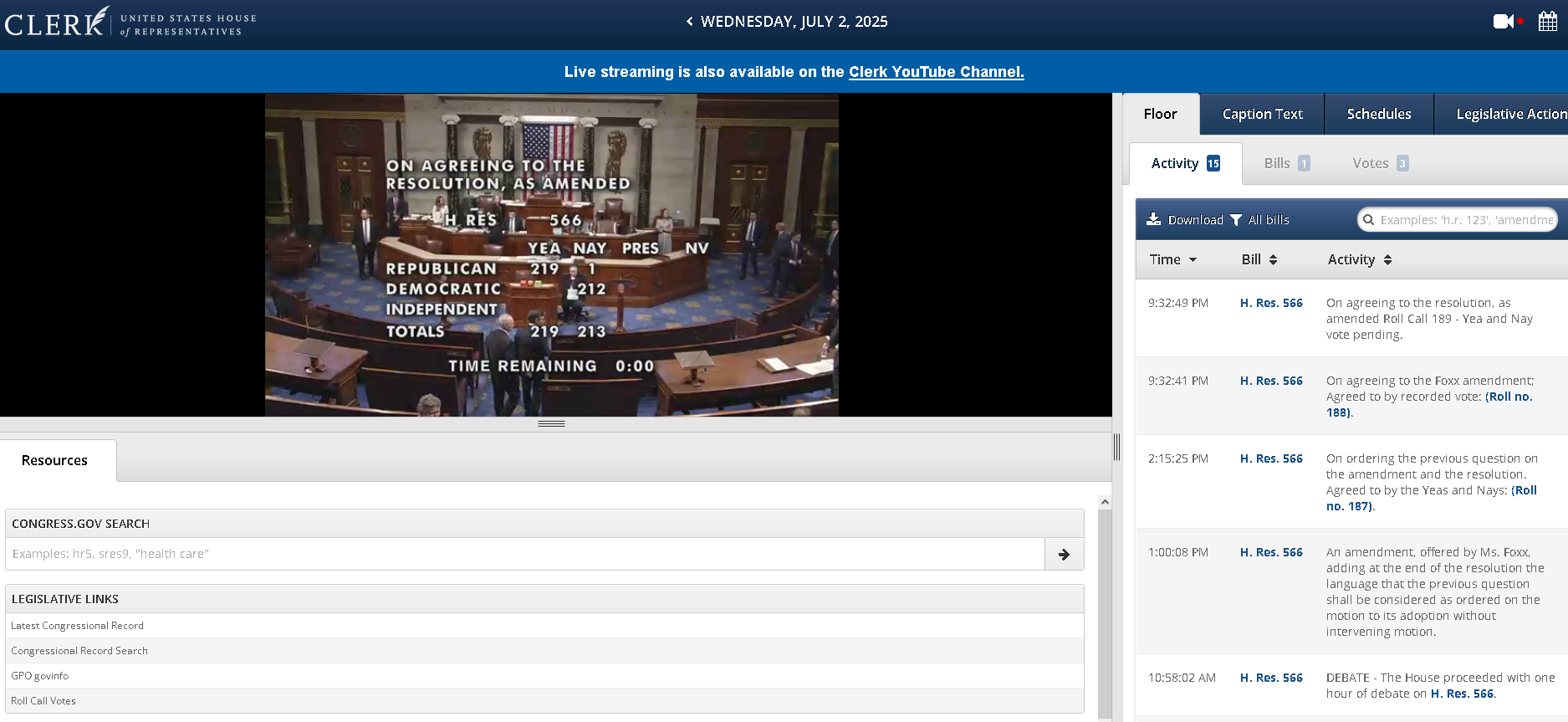Submit Congress.gov search arrow button
Viewport: 1568px width, 722px height.
pyautogui.click(x=1064, y=554)
